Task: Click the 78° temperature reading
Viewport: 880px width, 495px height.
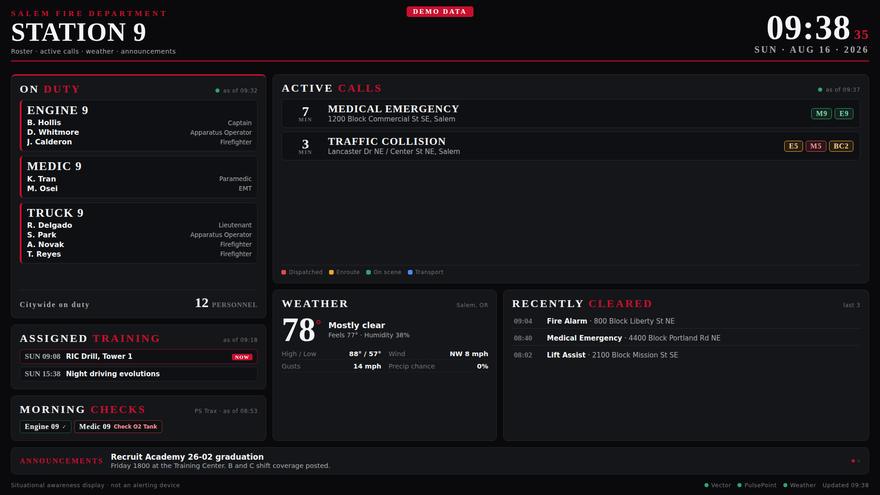Action: (x=301, y=330)
